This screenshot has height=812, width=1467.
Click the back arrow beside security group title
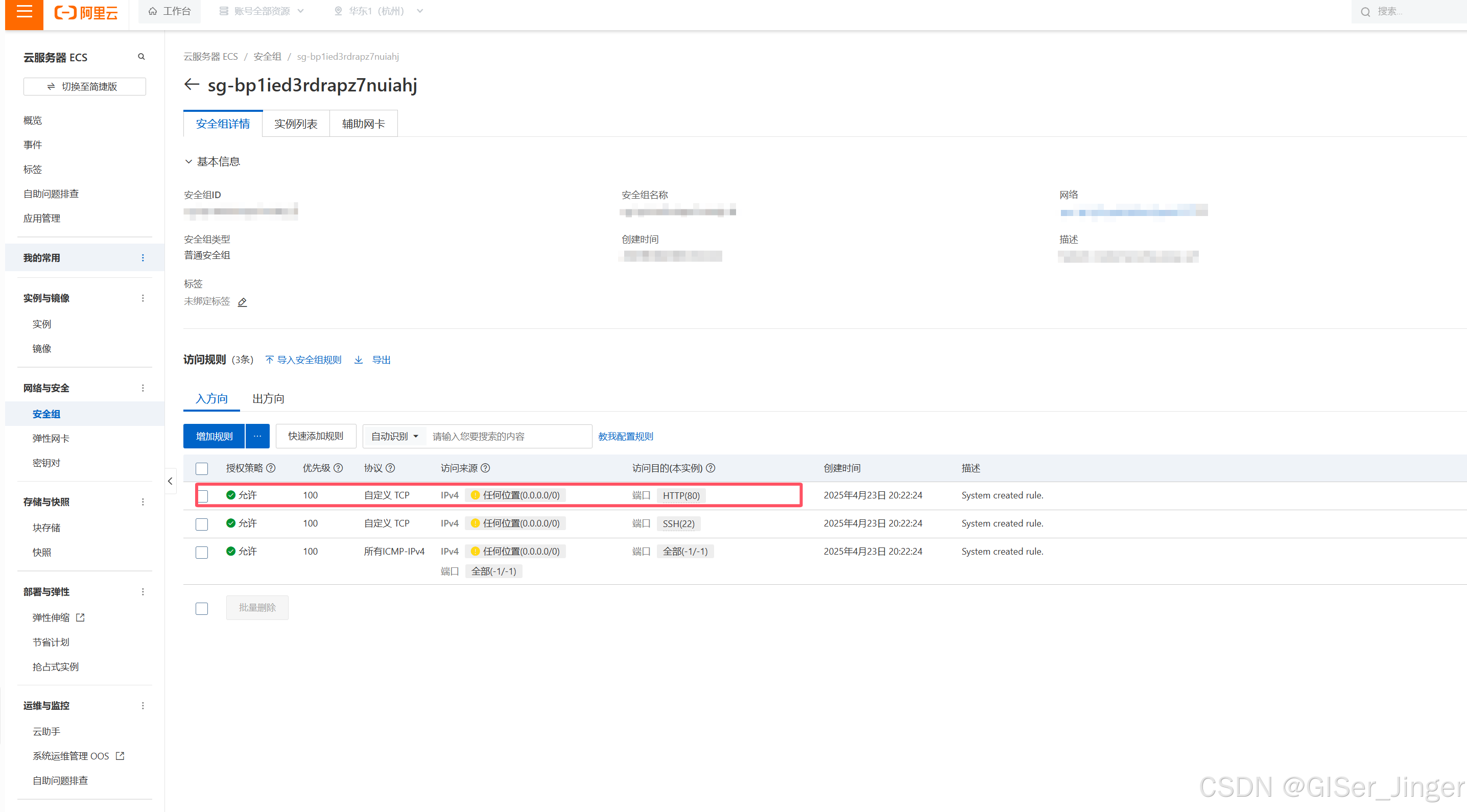pos(192,85)
